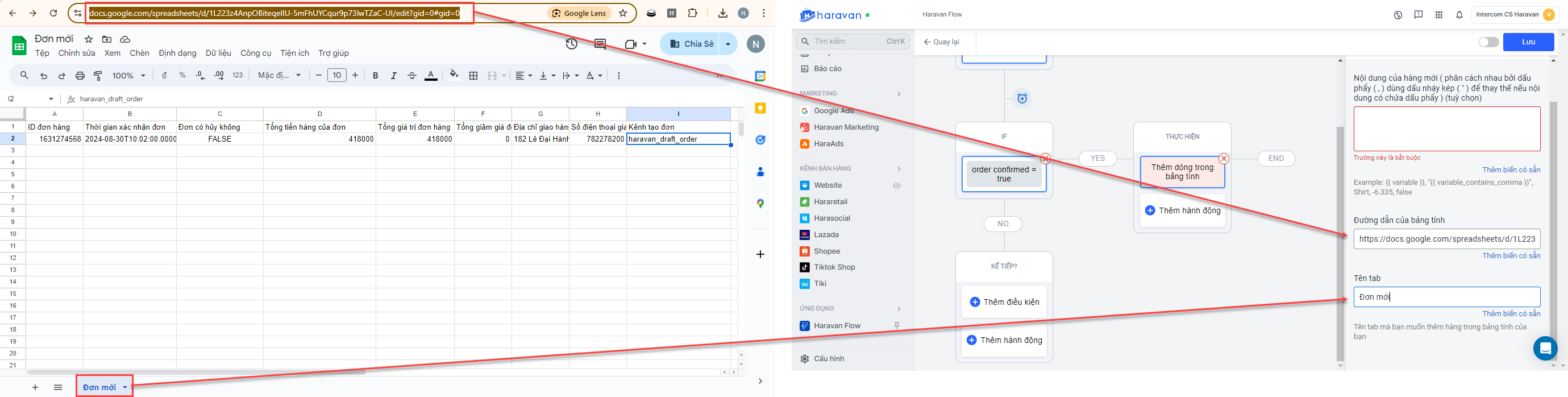This screenshot has width=1568, height=397.
Task: Open the Haravan apps grid icon
Action: pyautogui.click(x=1439, y=15)
